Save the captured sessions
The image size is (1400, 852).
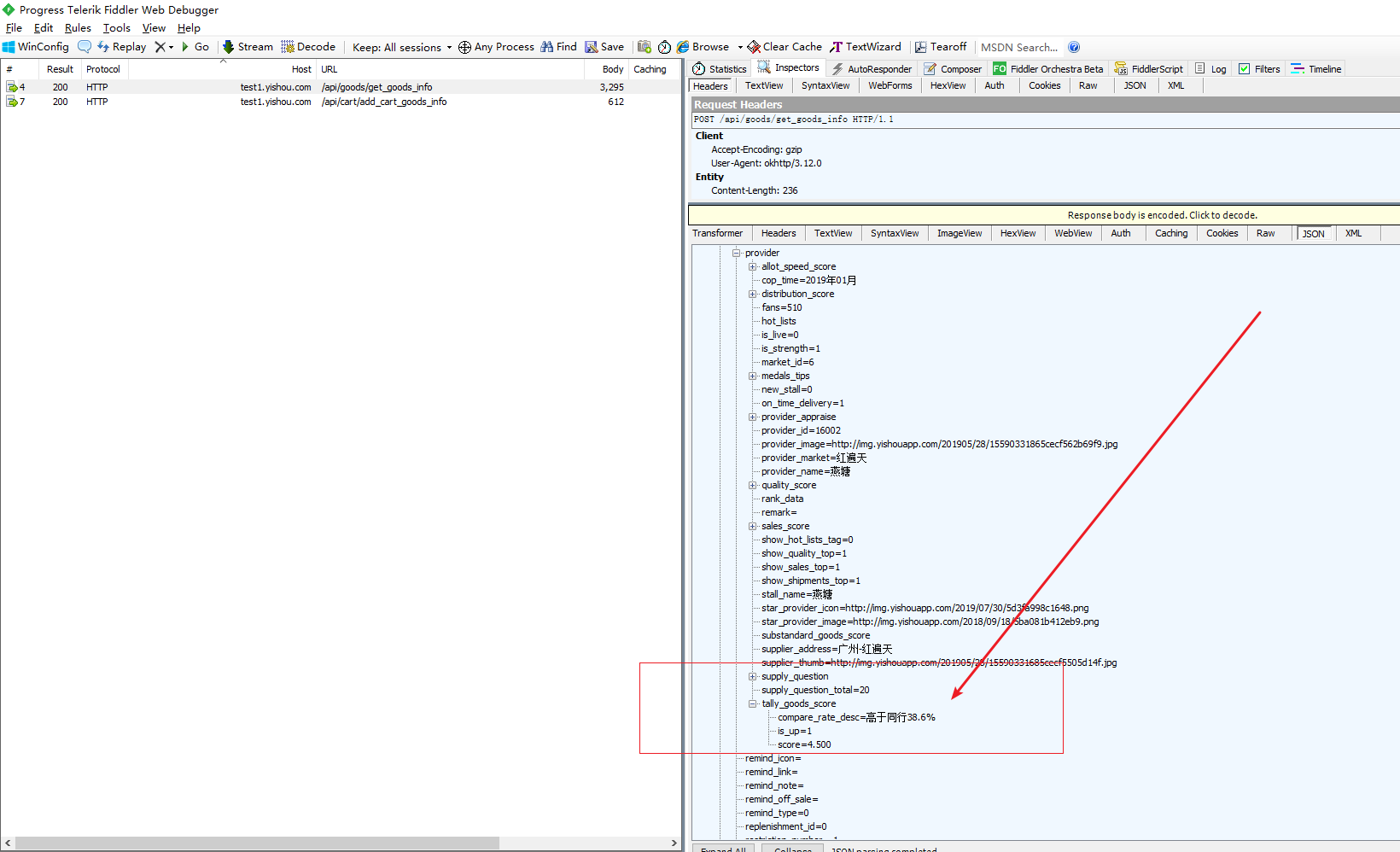click(x=604, y=47)
